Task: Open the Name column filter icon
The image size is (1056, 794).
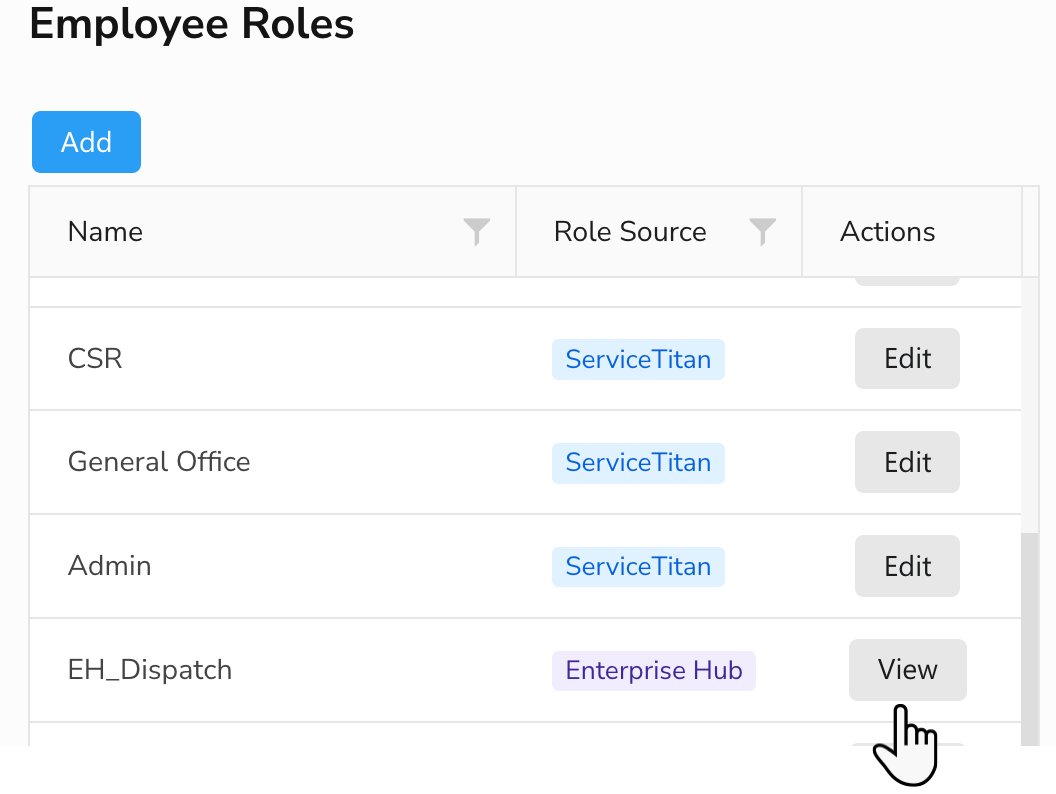Action: pos(476,231)
